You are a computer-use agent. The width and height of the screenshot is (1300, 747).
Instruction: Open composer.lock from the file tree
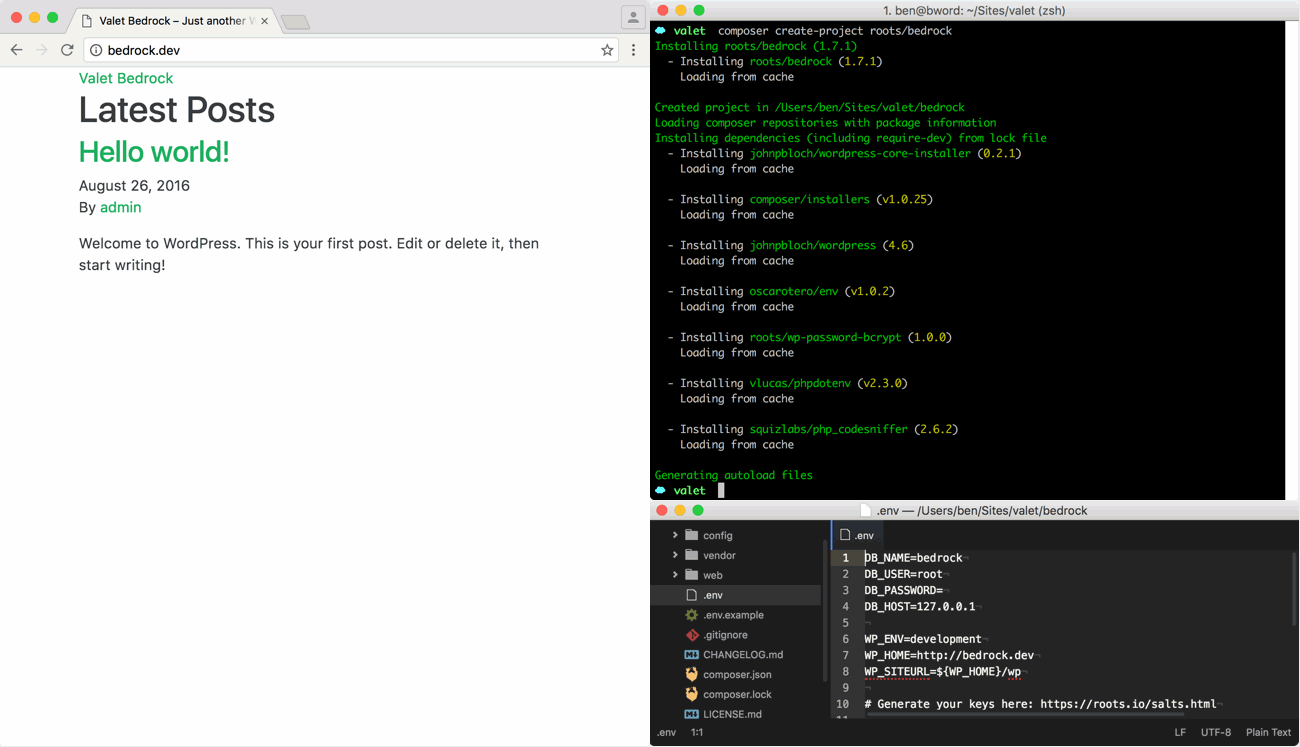pos(737,694)
